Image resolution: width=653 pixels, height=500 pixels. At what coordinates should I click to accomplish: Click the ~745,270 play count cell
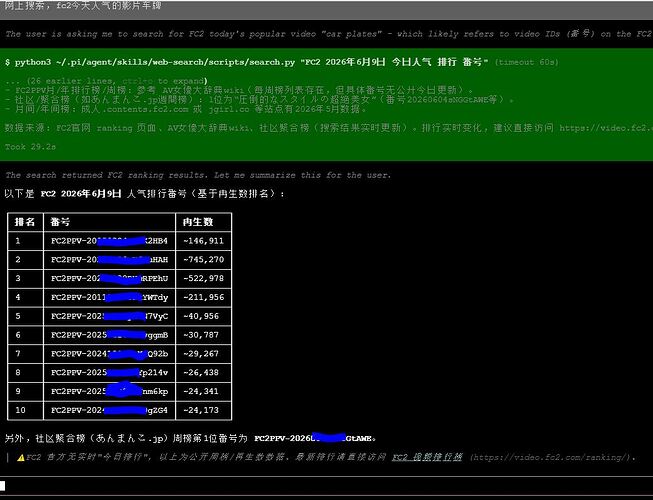click(x=204, y=259)
